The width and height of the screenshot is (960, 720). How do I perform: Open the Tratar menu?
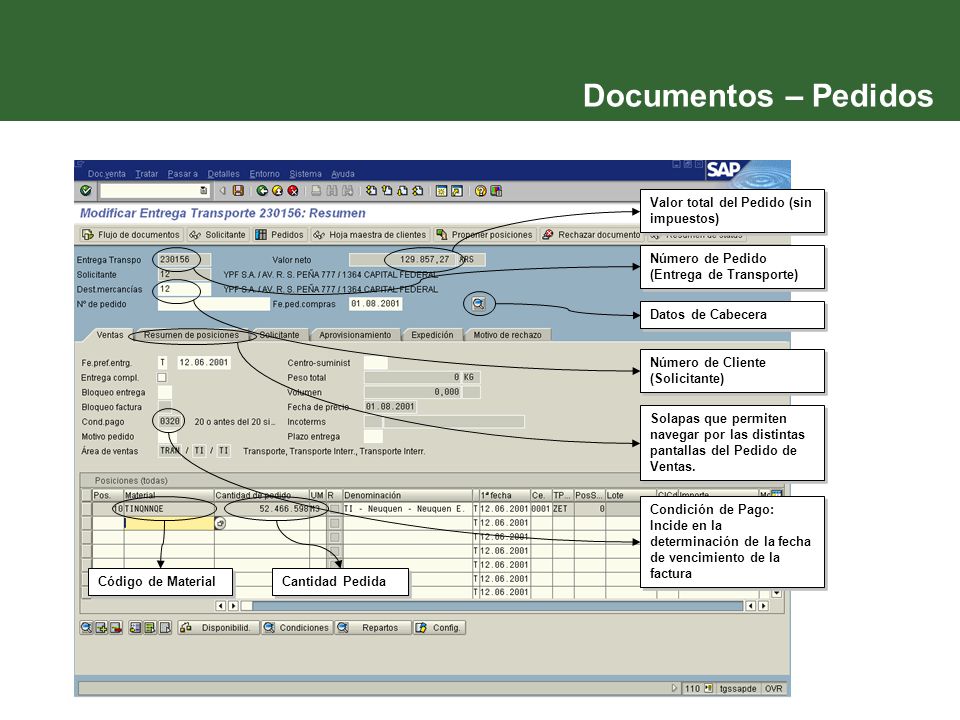(x=147, y=174)
